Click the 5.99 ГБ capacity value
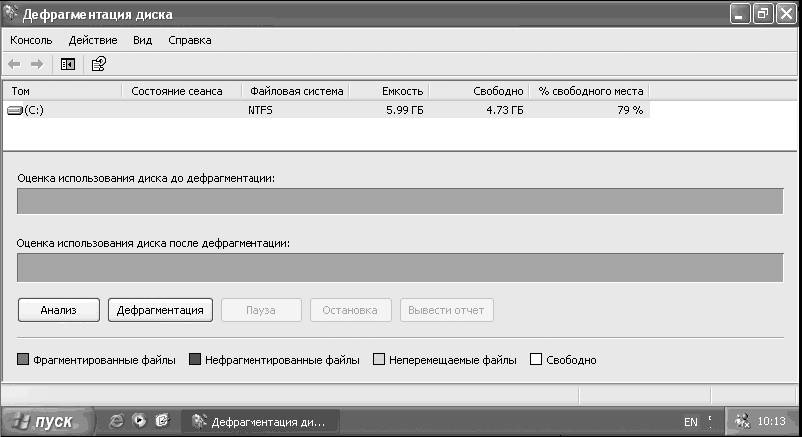Viewport: 802px width, 437px height. pyautogui.click(x=405, y=110)
